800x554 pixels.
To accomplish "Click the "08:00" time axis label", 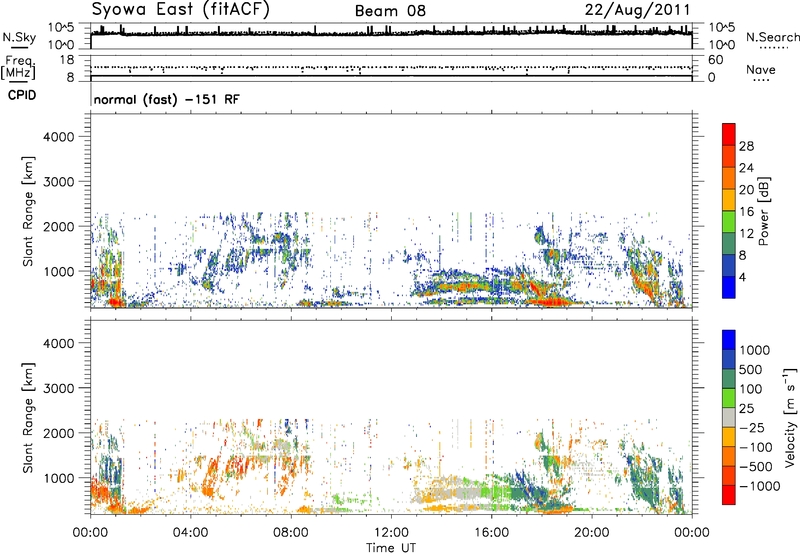I will coord(291,533).
